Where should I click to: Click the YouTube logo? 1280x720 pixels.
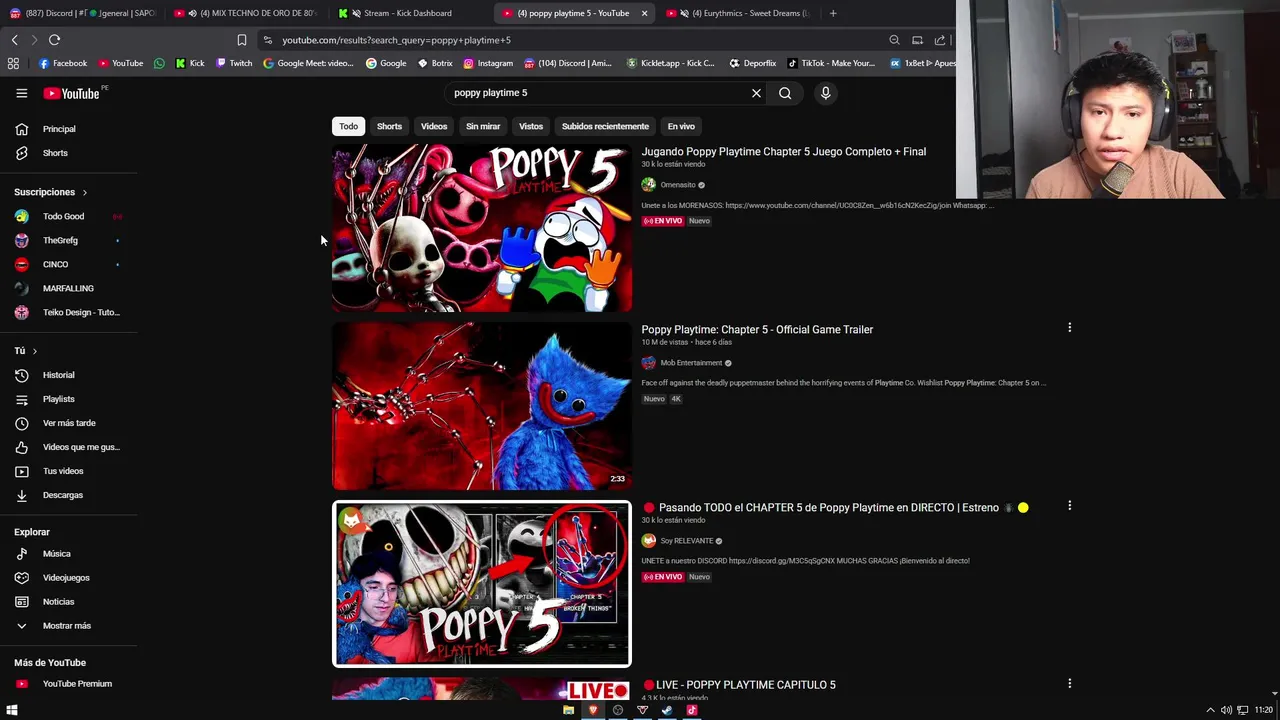click(x=71, y=93)
